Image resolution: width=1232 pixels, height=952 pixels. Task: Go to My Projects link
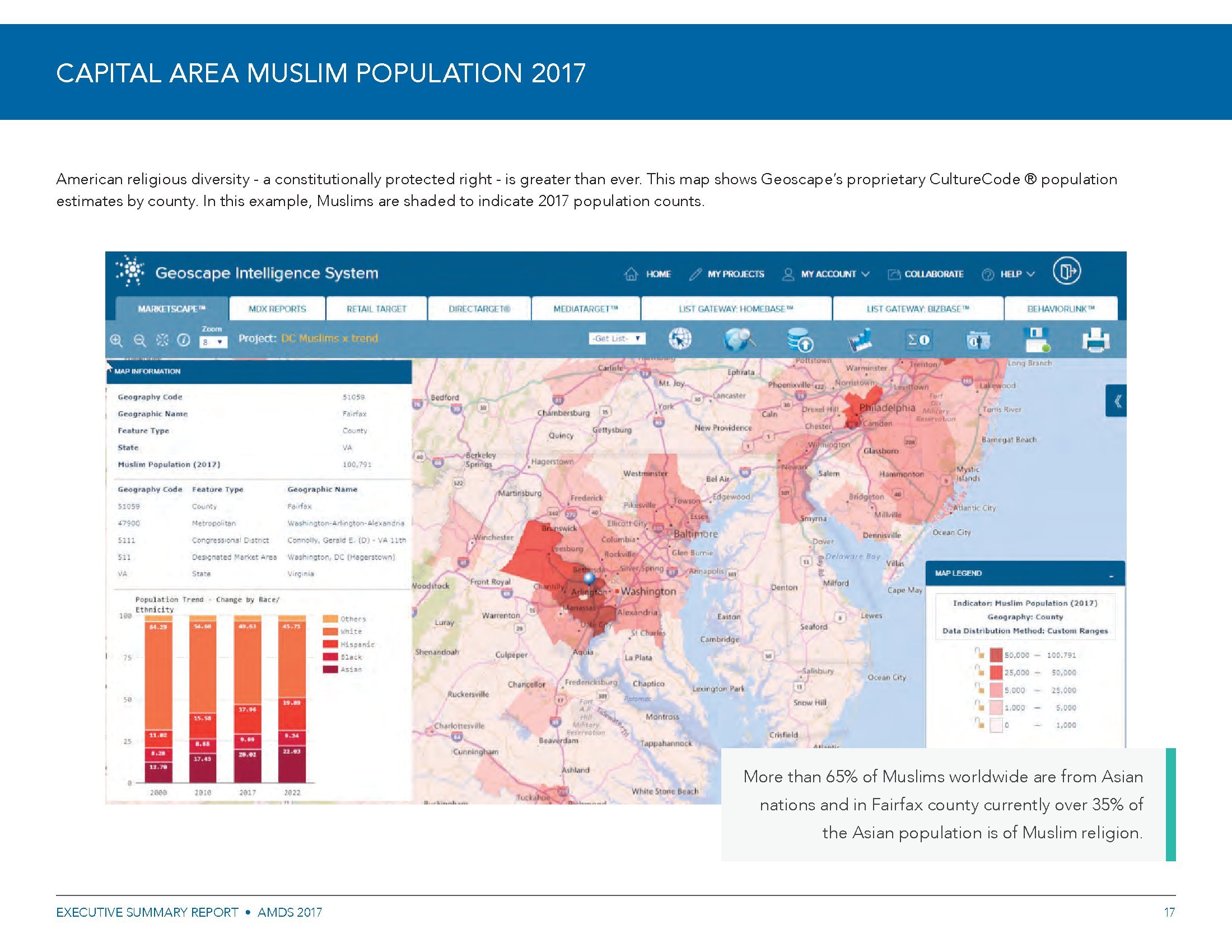click(x=727, y=274)
